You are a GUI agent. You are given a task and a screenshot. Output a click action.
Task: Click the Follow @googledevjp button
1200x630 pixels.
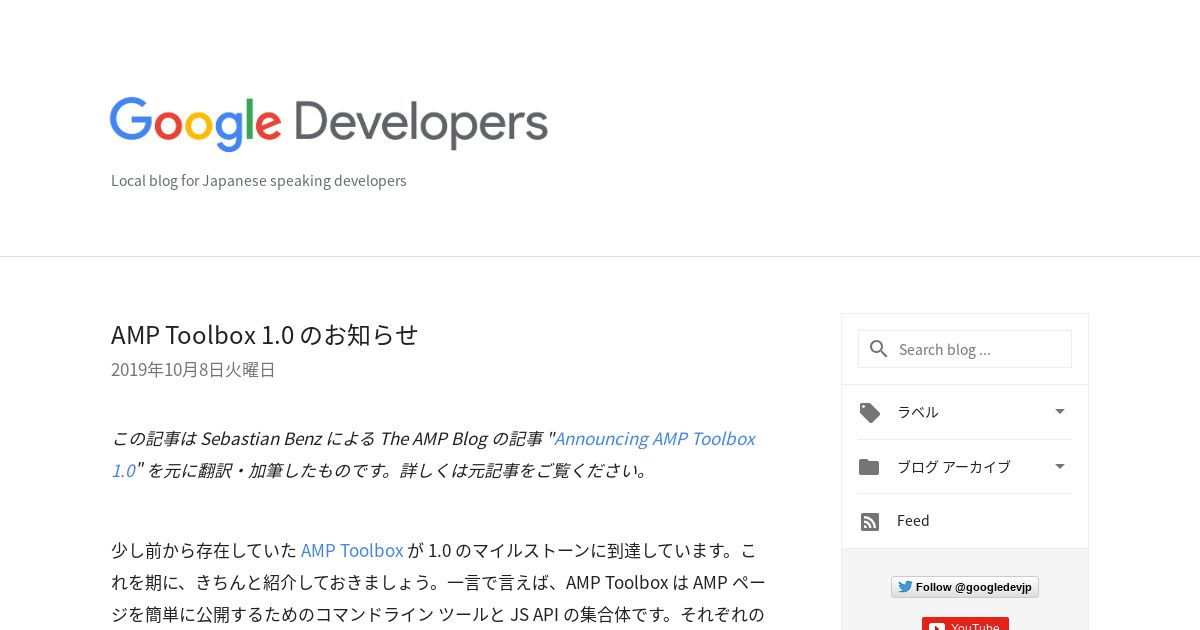(965, 587)
